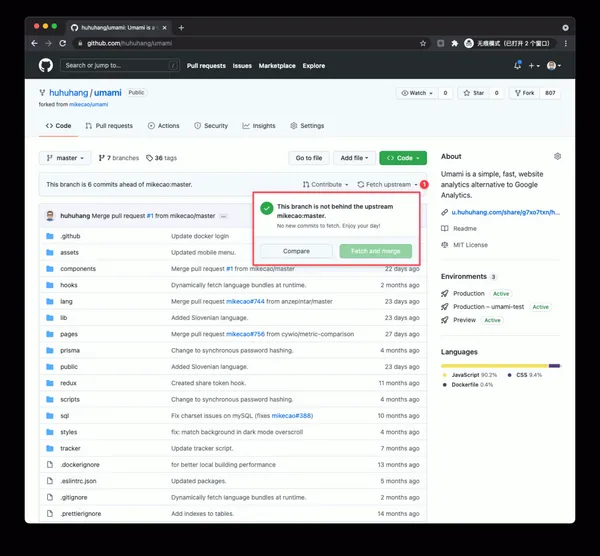Image resolution: width=600 pixels, height=556 pixels.
Task: Open the mikecao/umami fork source link
Action: coord(88,104)
